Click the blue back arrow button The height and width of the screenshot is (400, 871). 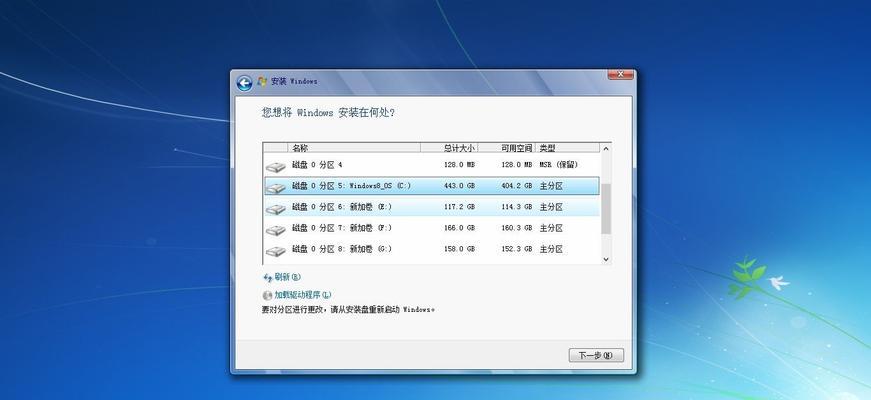click(x=244, y=83)
